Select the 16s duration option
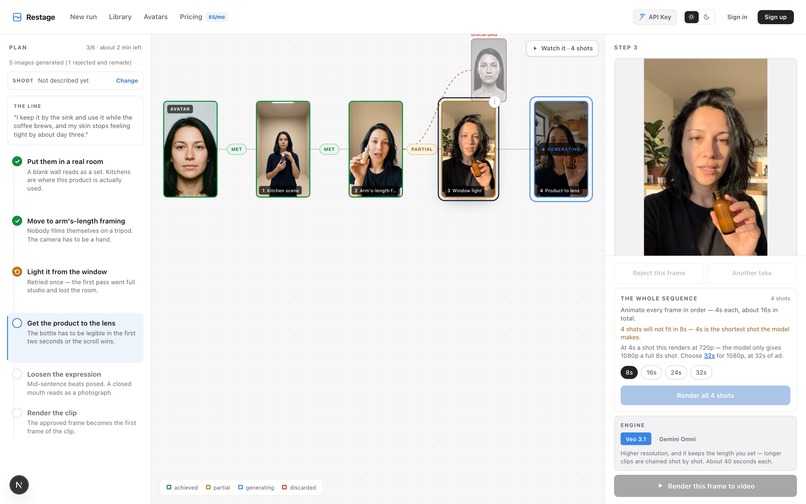806x504 pixels. tap(651, 372)
